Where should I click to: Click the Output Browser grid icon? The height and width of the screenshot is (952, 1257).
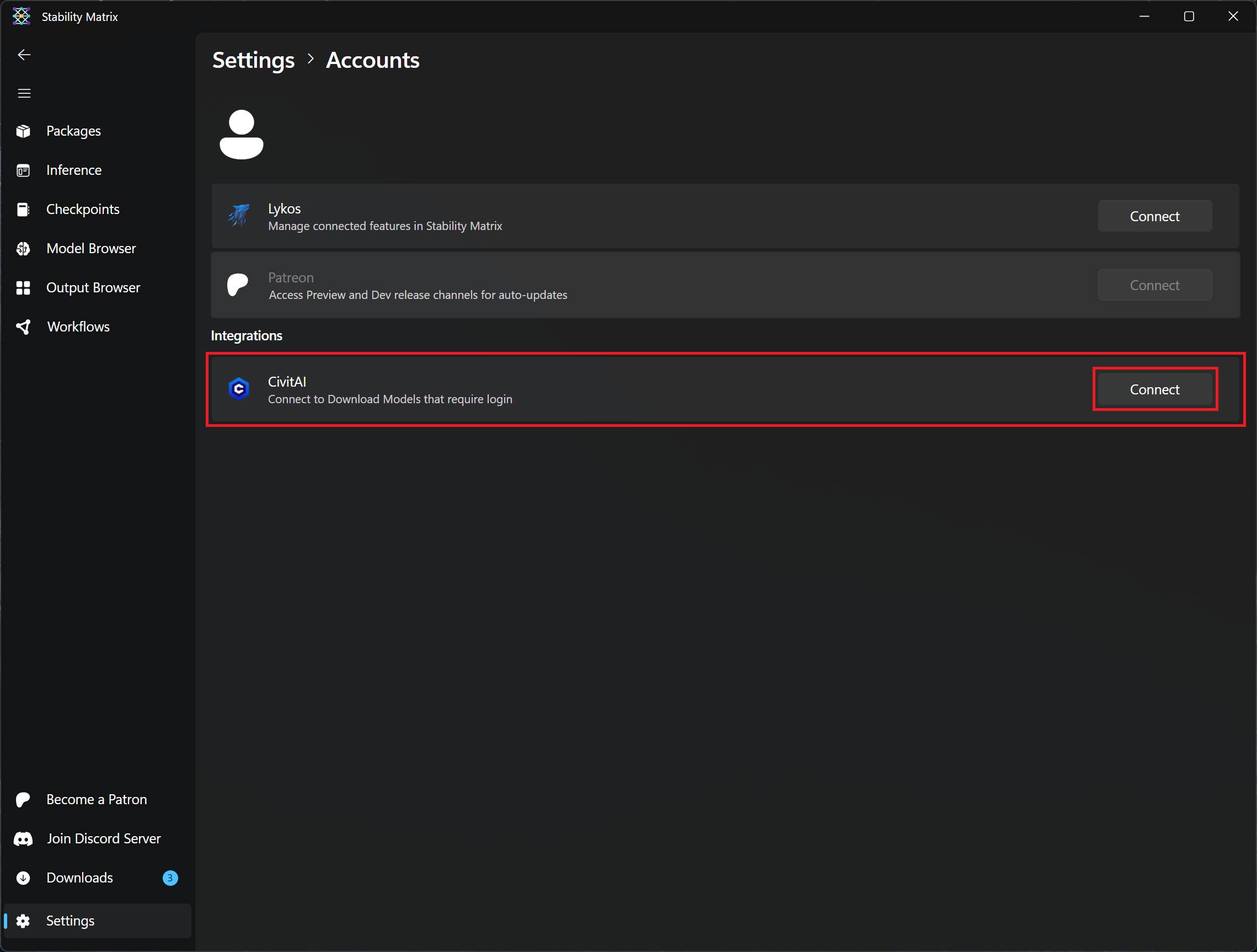pyautogui.click(x=23, y=287)
